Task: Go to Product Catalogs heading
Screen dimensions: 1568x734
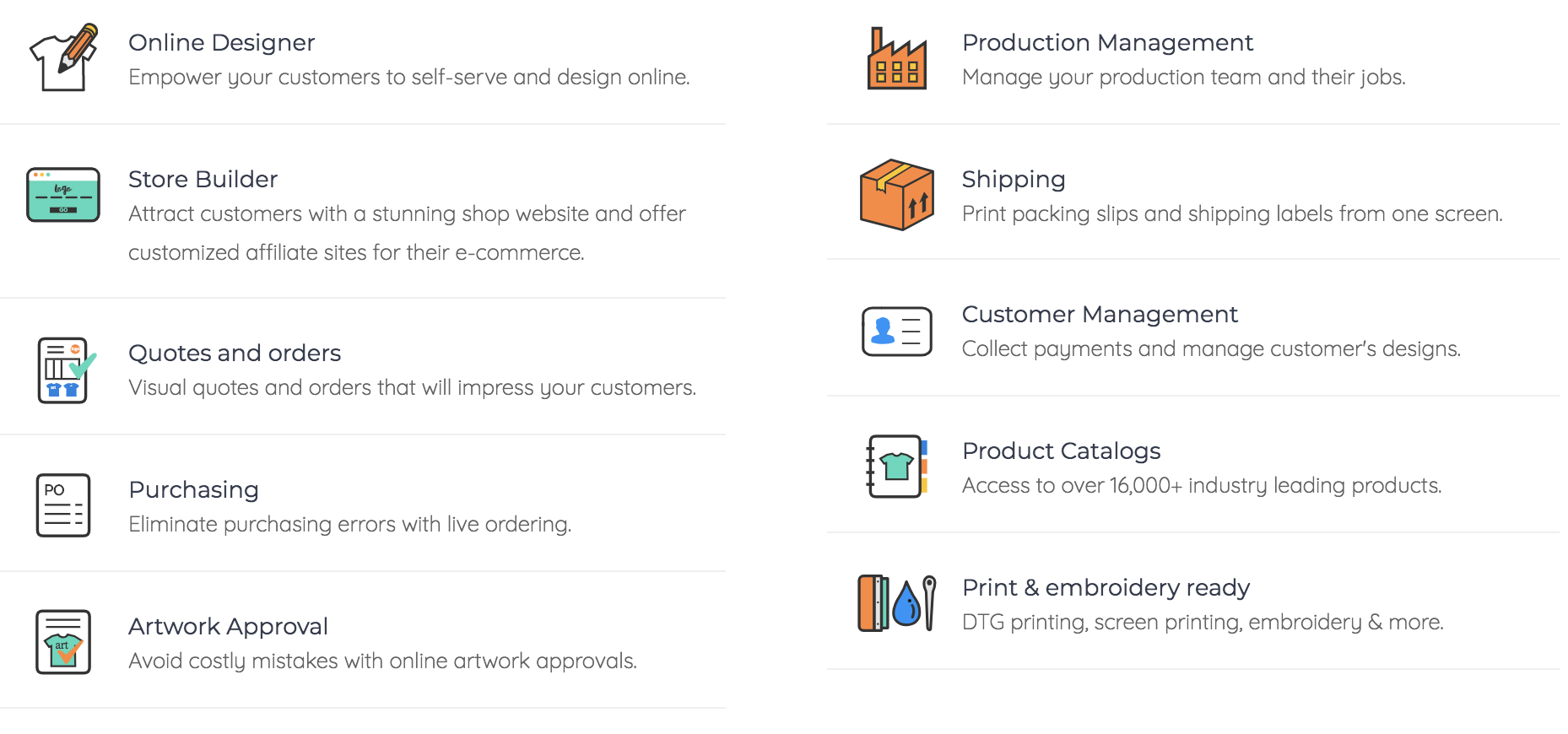Action: coord(1061,451)
